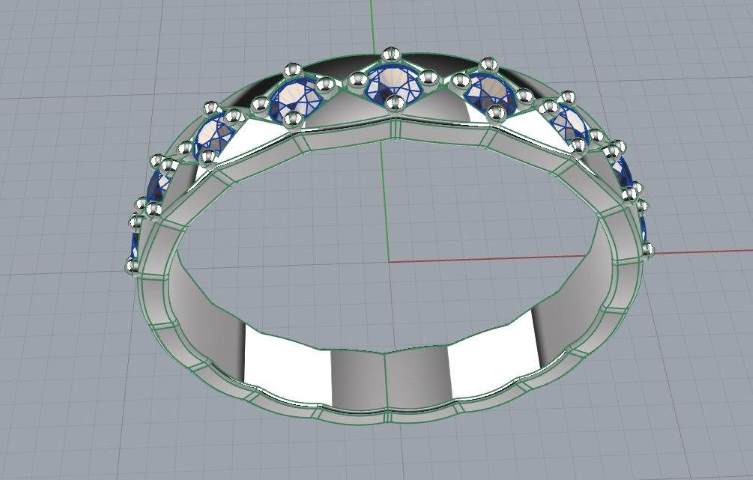Select the green Y-axis line above ring
Viewport: 753px width, 480px height.
pos(372,25)
